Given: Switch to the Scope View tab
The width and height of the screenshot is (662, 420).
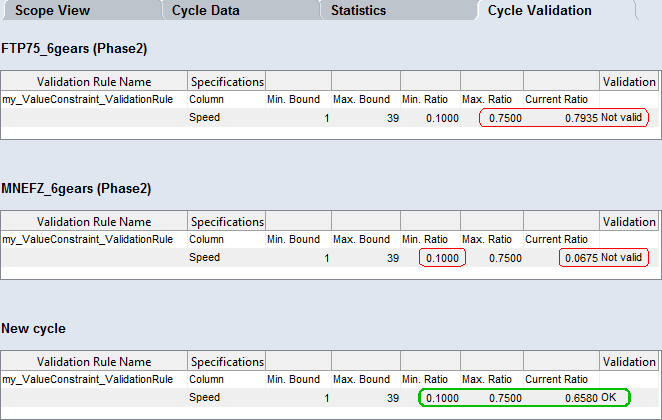Looking at the screenshot, I should pos(52,10).
